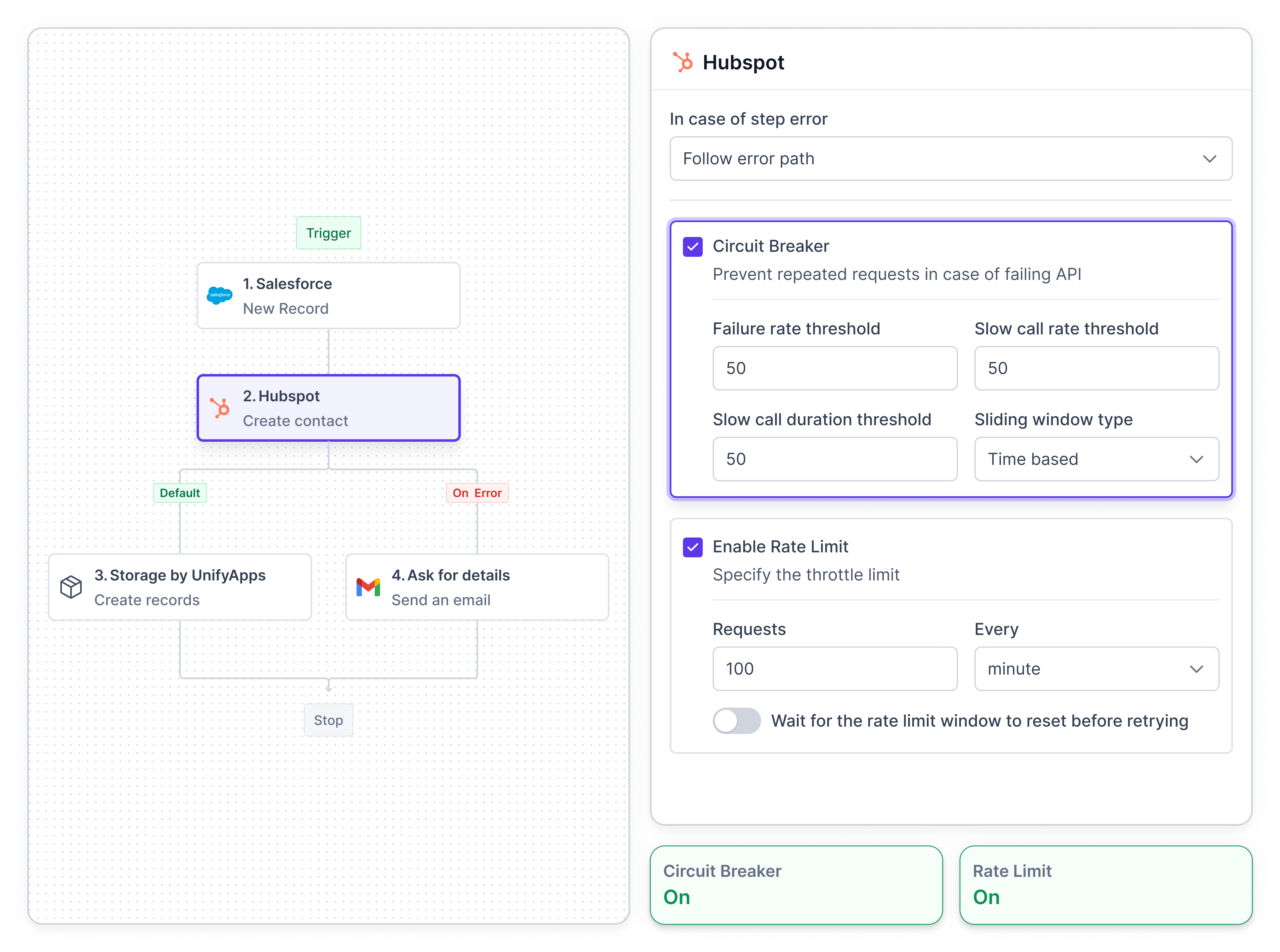Click 'Prevent repeated requests in case of failing API'
1280x952 pixels.
coord(897,274)
